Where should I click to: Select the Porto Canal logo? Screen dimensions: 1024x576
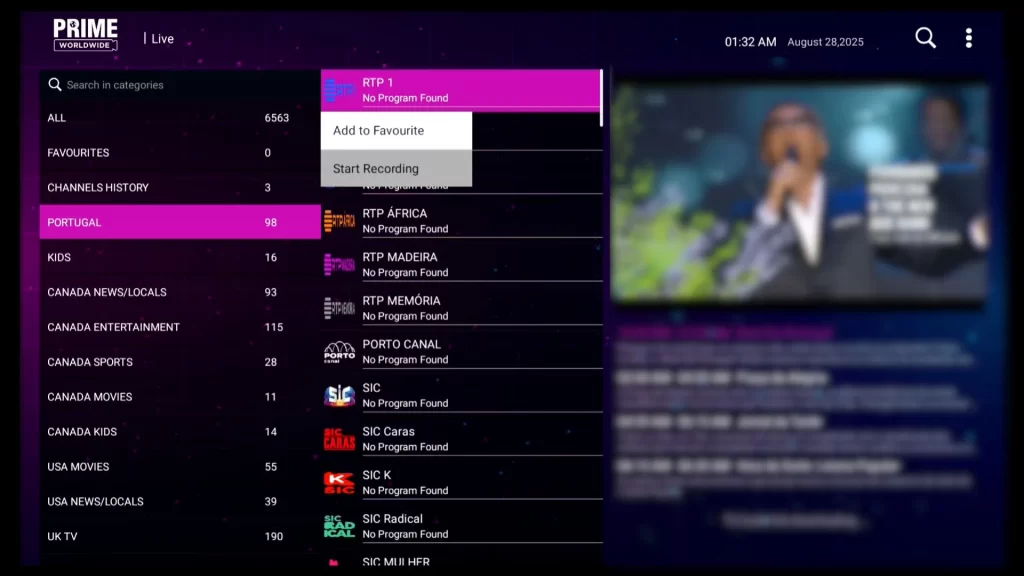pos(339,351)
